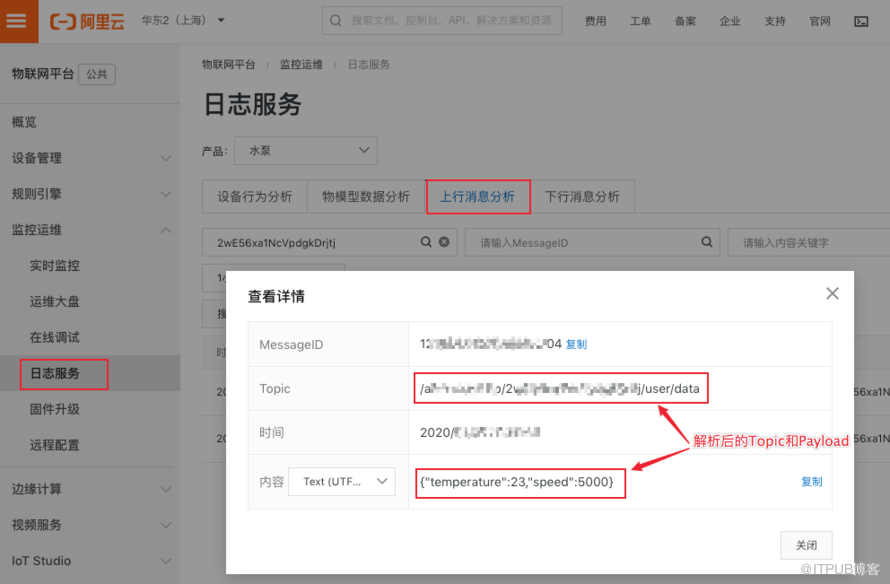Open the 水泵 product dropdown
890x584 pixels.
point(305,150)
